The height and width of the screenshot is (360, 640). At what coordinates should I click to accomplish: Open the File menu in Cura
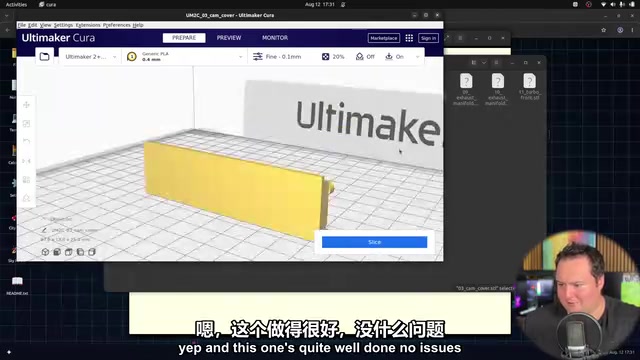click(x=22, y=25)
